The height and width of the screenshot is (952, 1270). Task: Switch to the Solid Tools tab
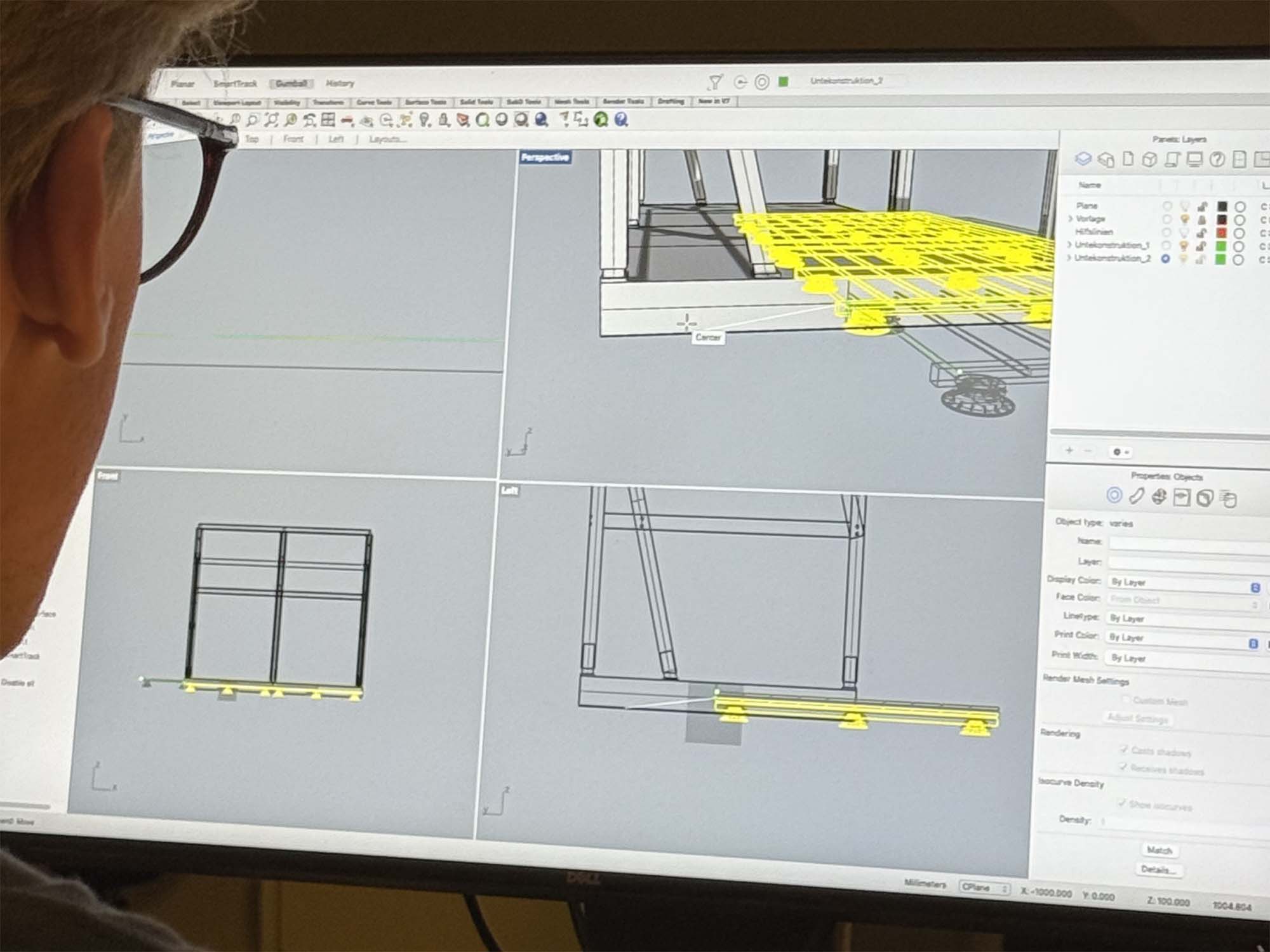[476, 102]
